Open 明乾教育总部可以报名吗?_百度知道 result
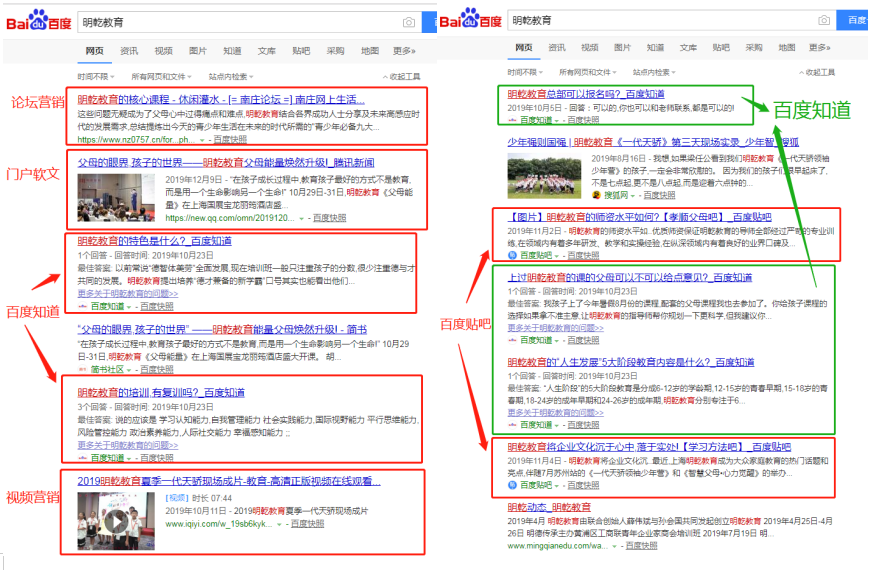873x570 pixels. coord(586,94)
